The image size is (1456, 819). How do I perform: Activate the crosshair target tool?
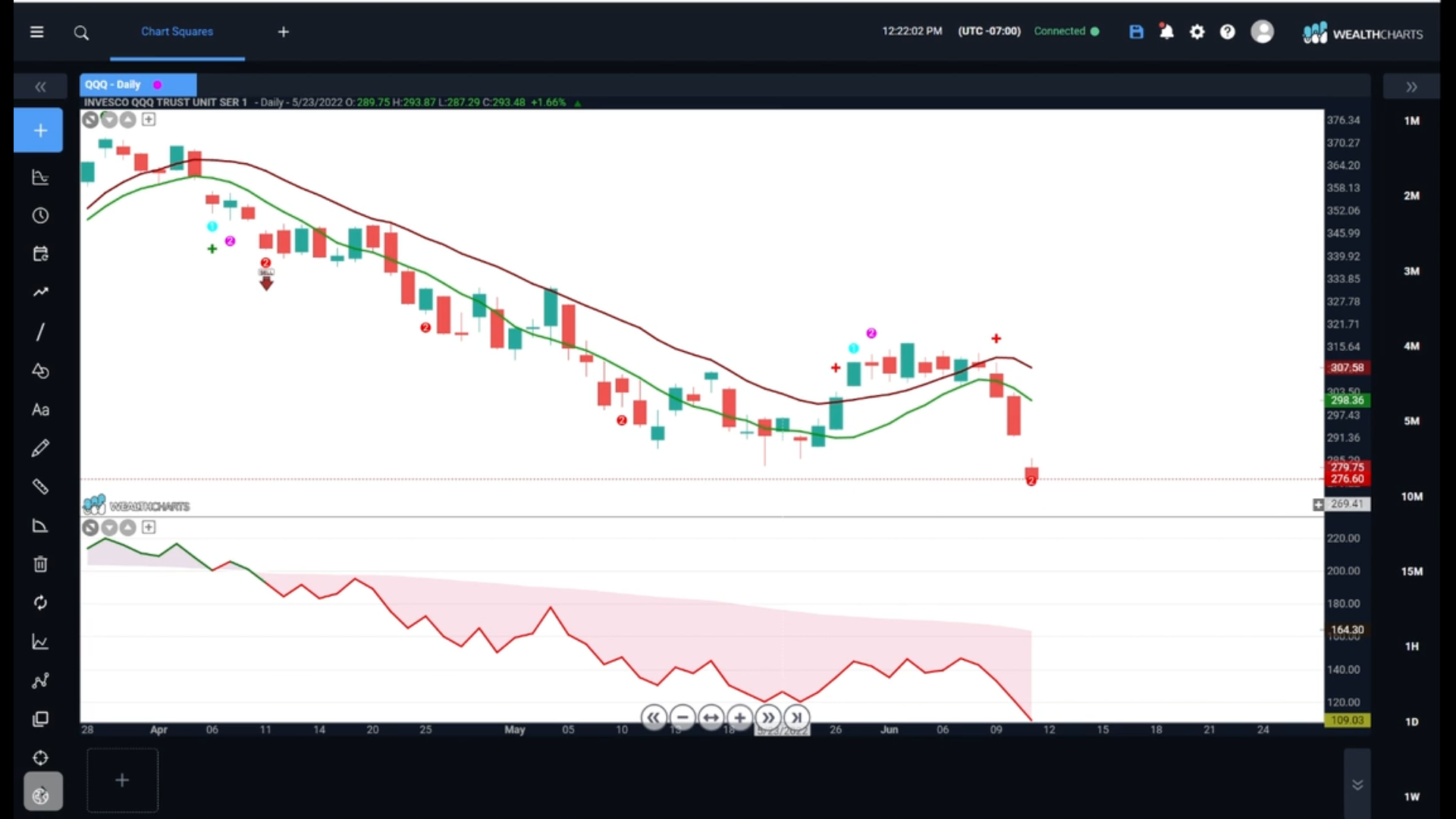(x=40, y=758)
